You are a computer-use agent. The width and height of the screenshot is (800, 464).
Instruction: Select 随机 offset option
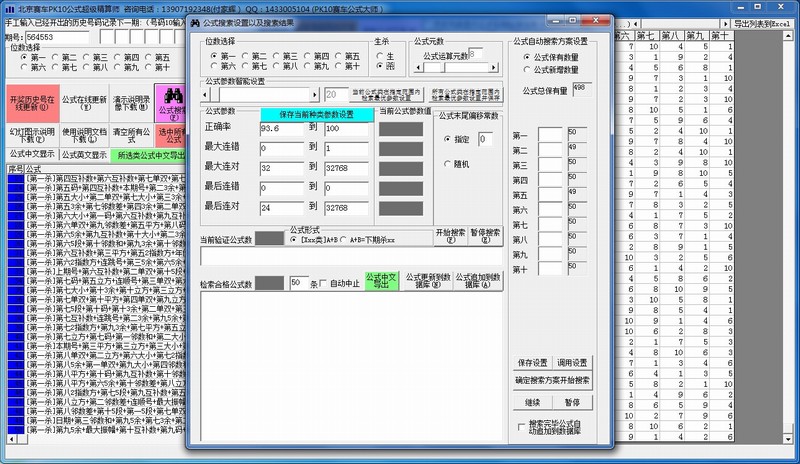pos(447,163)
